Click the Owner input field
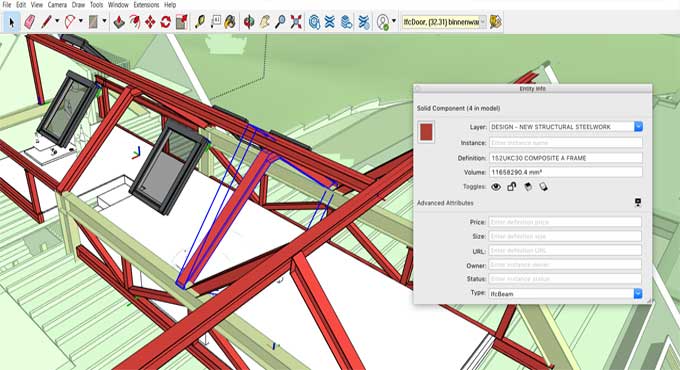Image resolution: width=680 pixels, height=370 pixels. click(565, 265)
